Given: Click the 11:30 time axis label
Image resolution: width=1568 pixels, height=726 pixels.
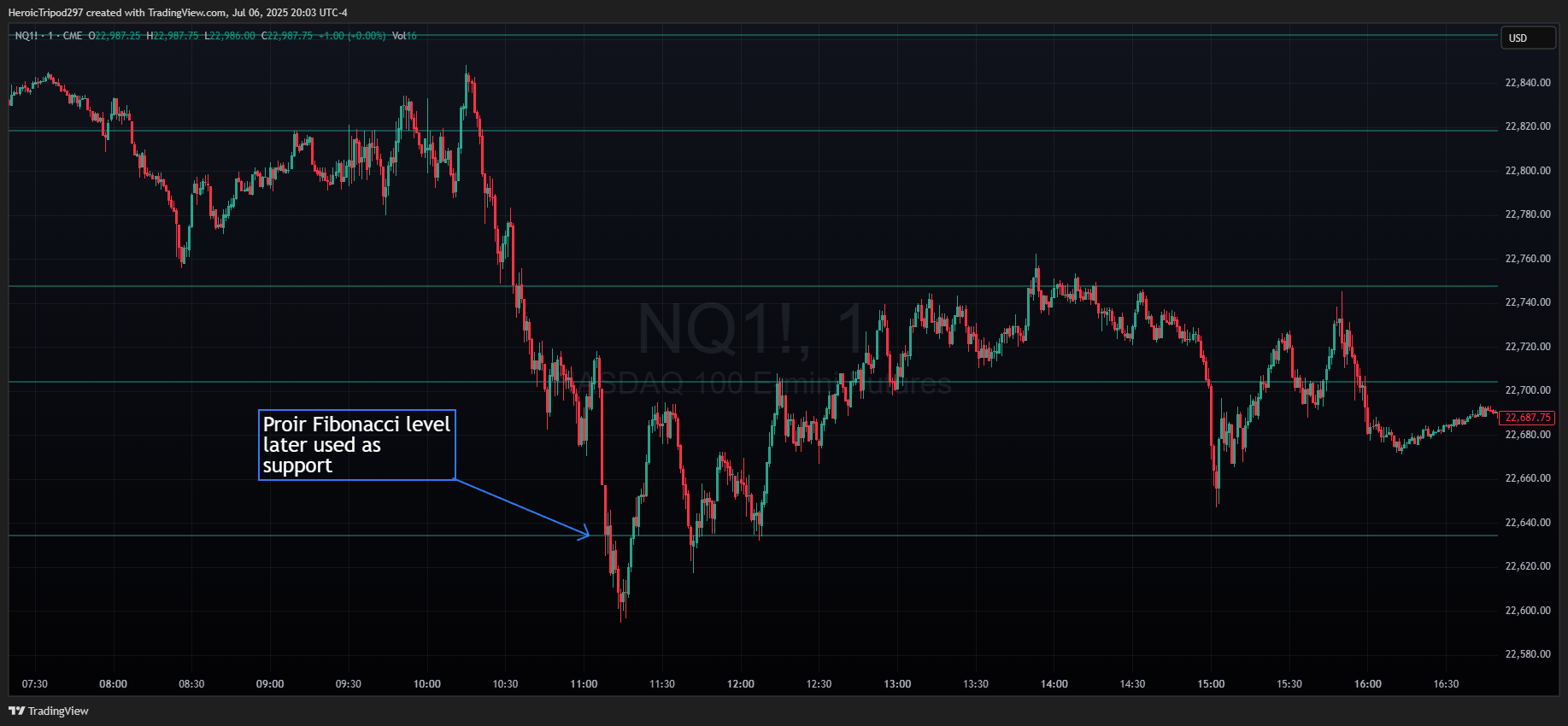Looking at the screenshot, I should pos(662,684).
